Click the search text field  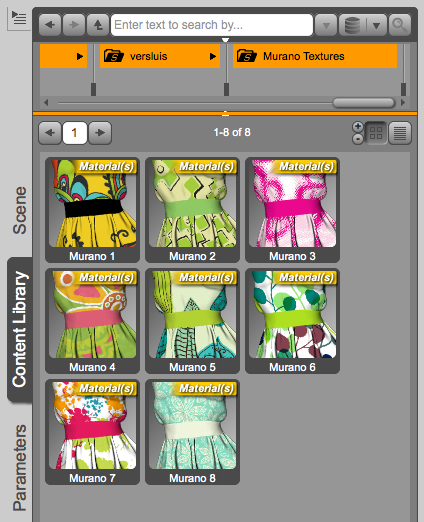click(212, 25)
